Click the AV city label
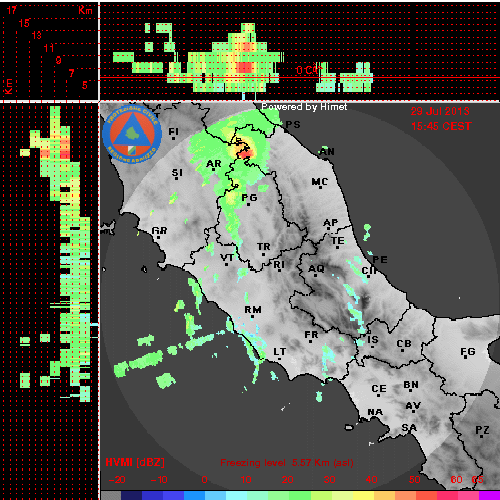Image resolution: width=500 pixels, height=500 pixels. [413, 406]
